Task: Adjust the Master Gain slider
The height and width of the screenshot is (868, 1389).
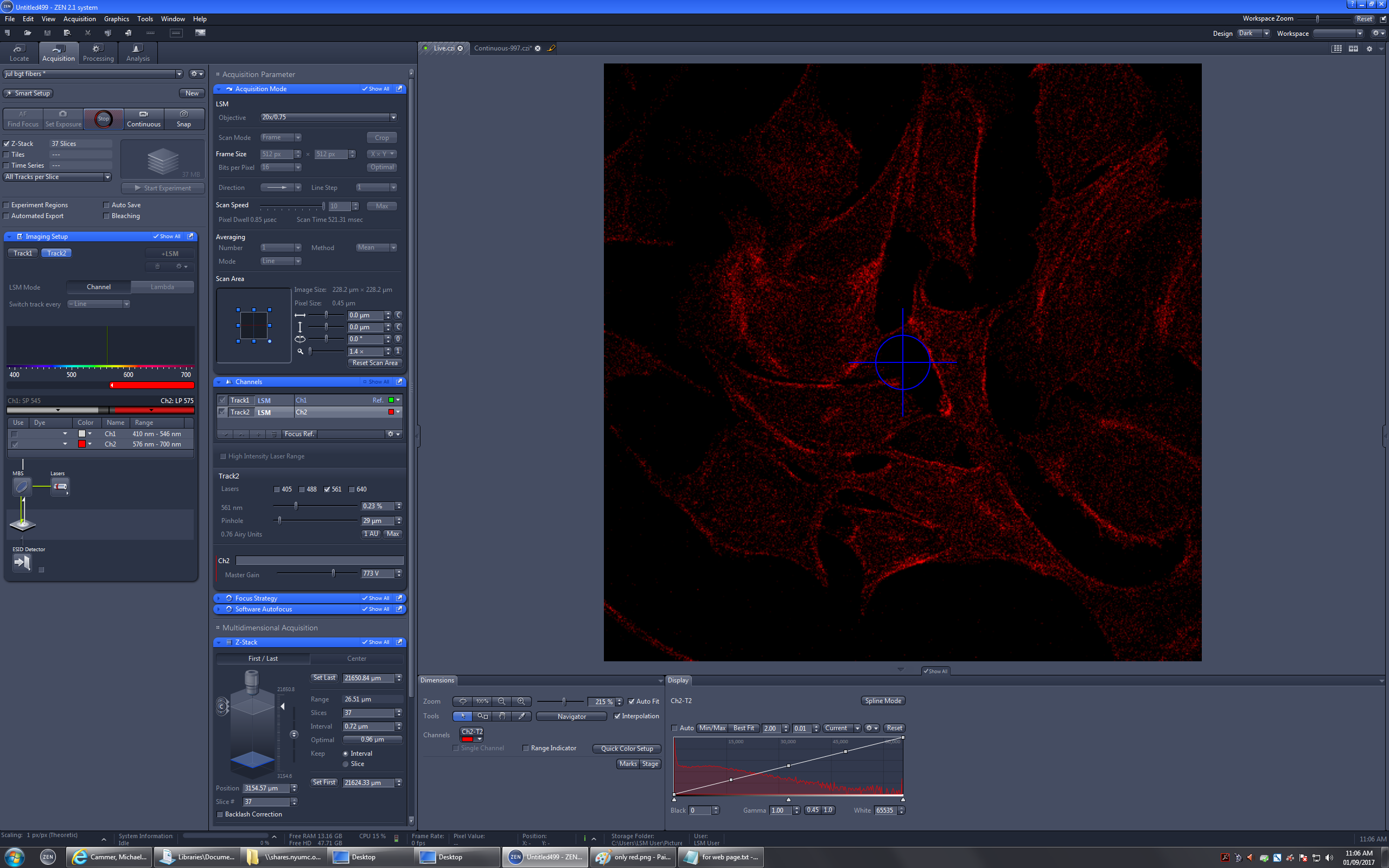Action: [x=334, y=573]
